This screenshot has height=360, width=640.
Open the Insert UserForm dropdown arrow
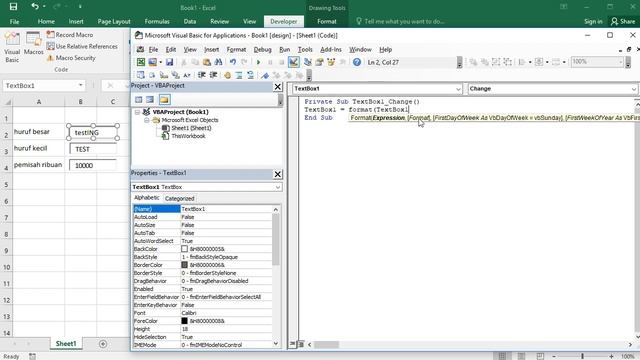pyautogui.click(x=160, y=62)
